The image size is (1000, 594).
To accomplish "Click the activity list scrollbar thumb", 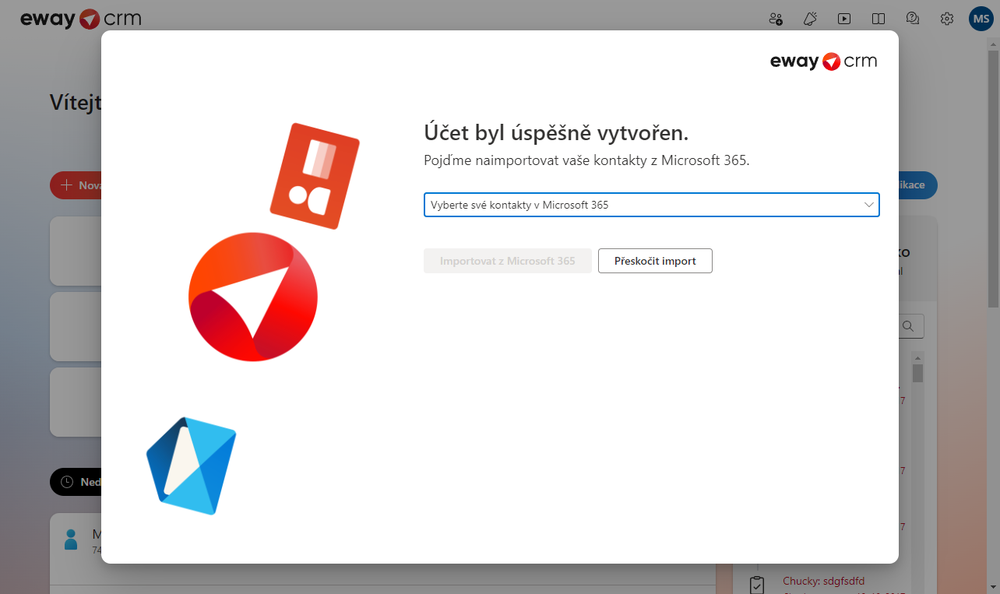I will (x=918, y=373).
